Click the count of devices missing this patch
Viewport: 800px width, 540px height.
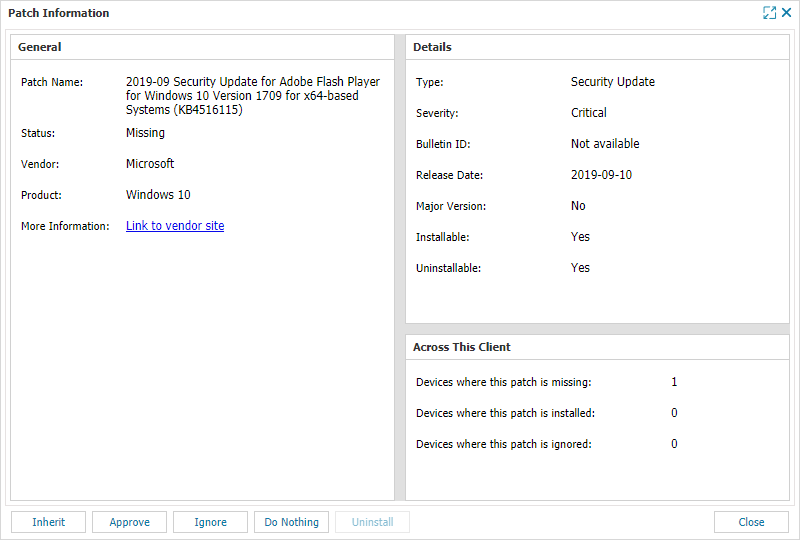(x=674, y=382)
